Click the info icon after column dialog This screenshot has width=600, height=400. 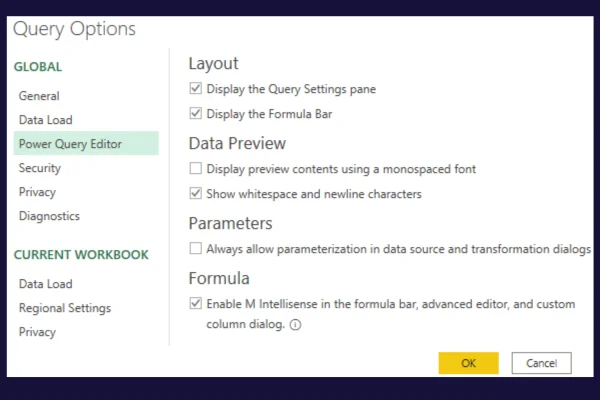(x=295, y=325)
